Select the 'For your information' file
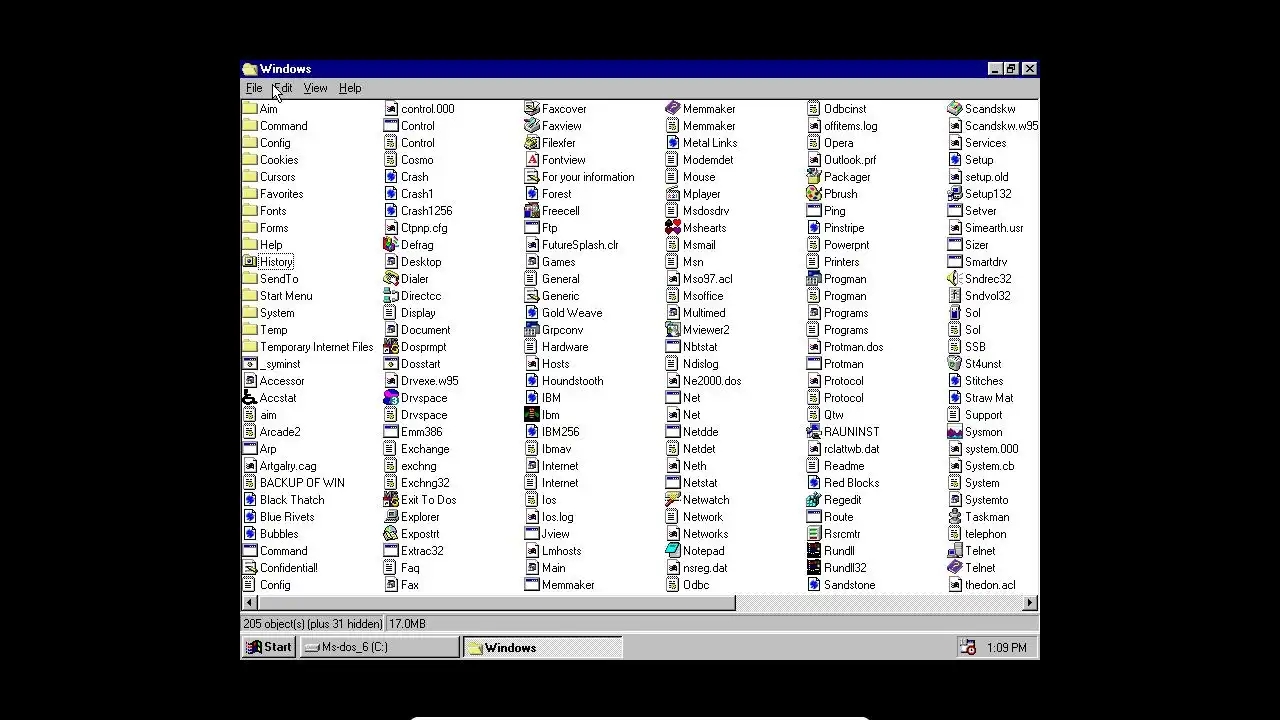1280x720 pixels. tap(580, 177)
